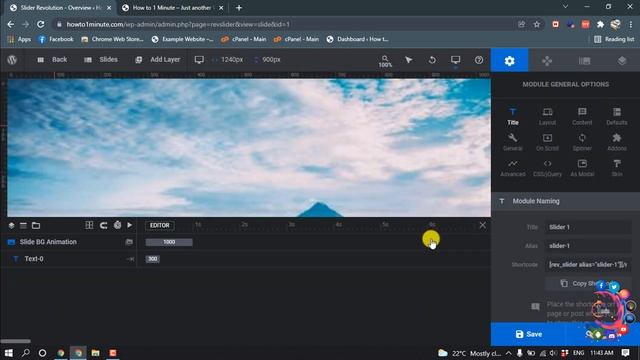Switch to How to 1 Minute browser tab
The image size is (640, 360).
tap(172, 8)
